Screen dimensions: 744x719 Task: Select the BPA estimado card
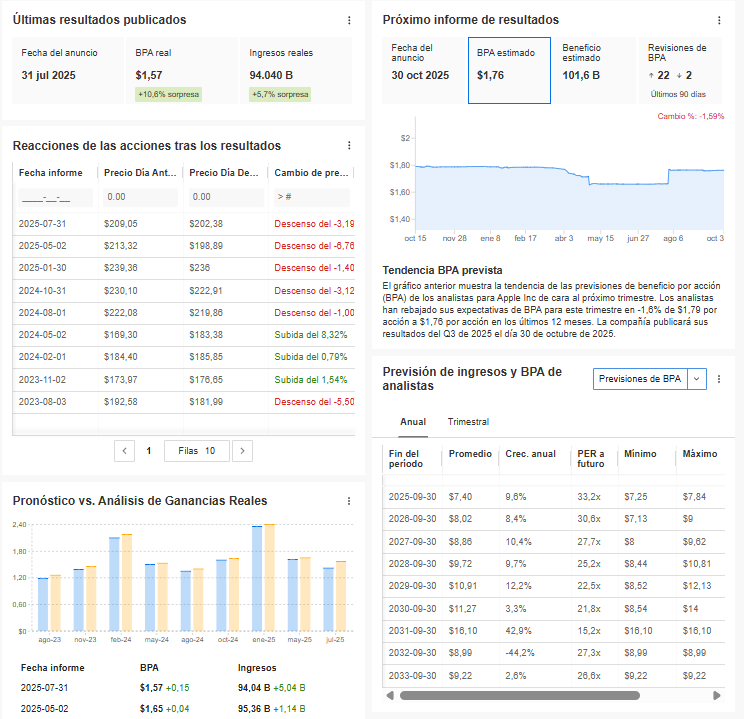(x=508, y=70)
